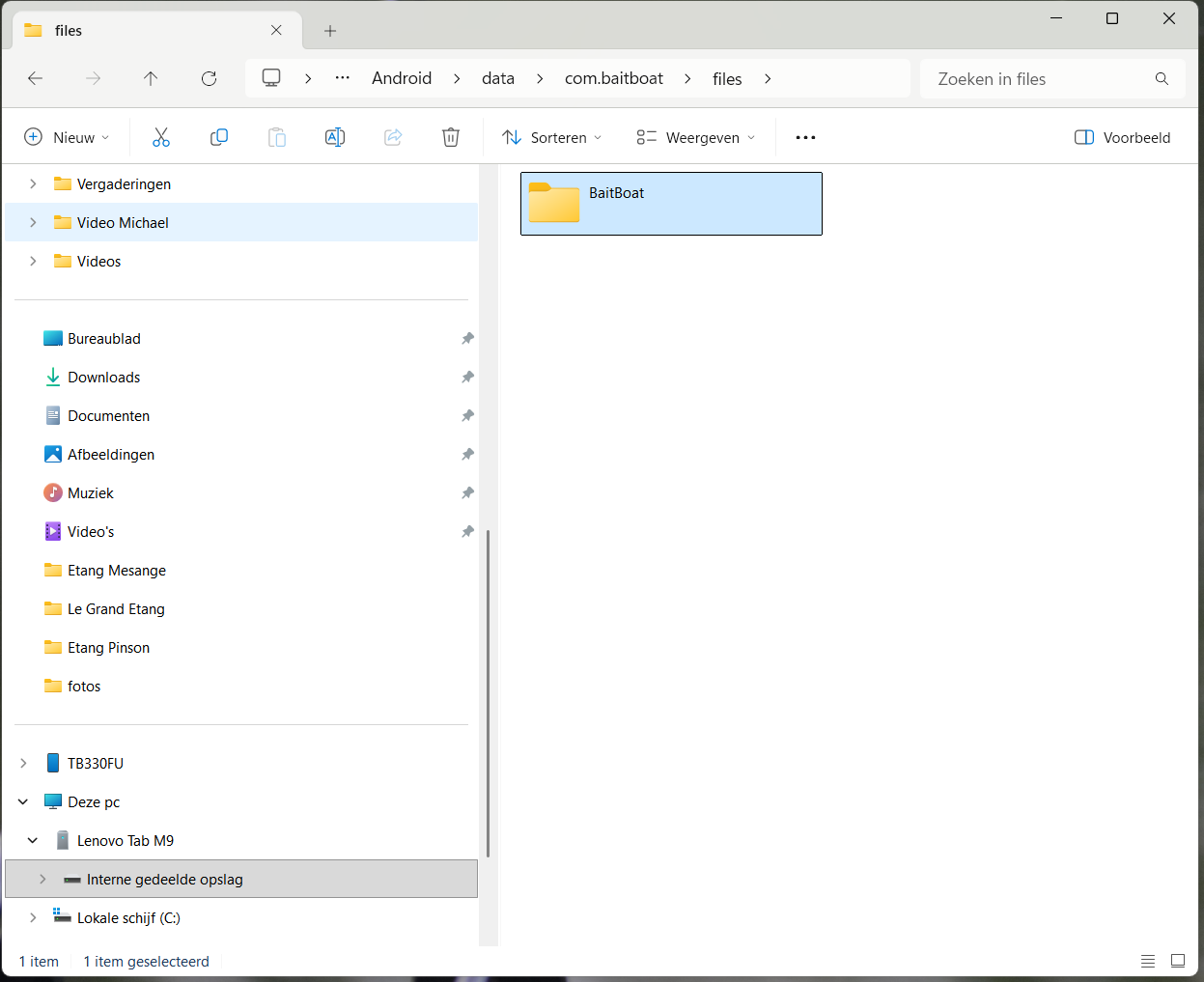The height and width of the screenshot is (982, 1204).
Task: Collapse the Lenovo Tab M9 node
Action: pyautogui.click(x=33, y=840)
